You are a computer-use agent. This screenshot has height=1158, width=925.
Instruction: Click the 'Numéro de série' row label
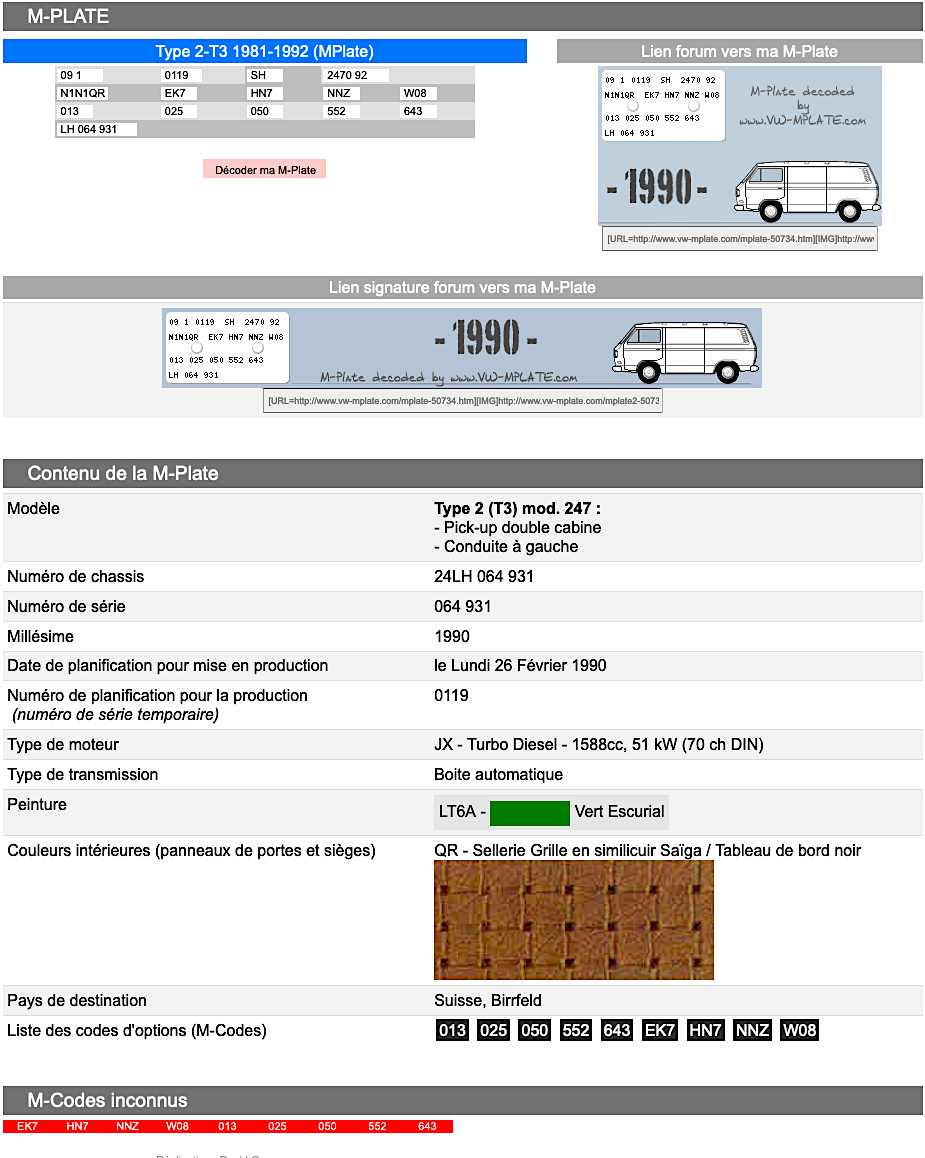tap(66, 606)
